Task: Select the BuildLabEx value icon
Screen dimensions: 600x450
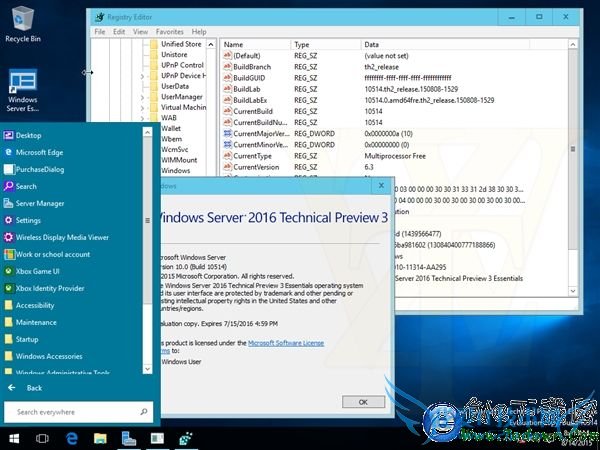Action: [x=227, y=100]
